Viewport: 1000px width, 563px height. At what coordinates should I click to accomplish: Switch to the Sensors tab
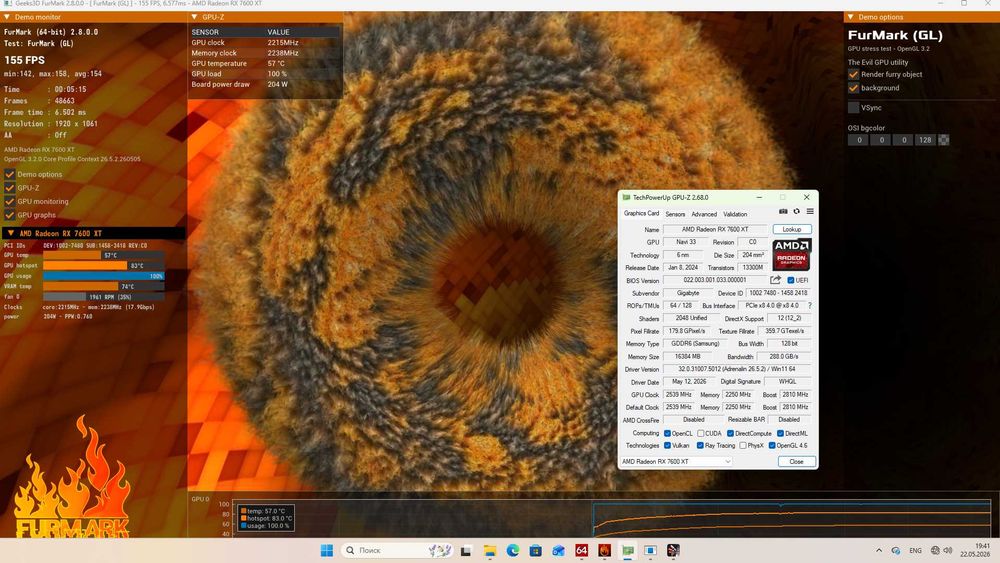(675, 214)
